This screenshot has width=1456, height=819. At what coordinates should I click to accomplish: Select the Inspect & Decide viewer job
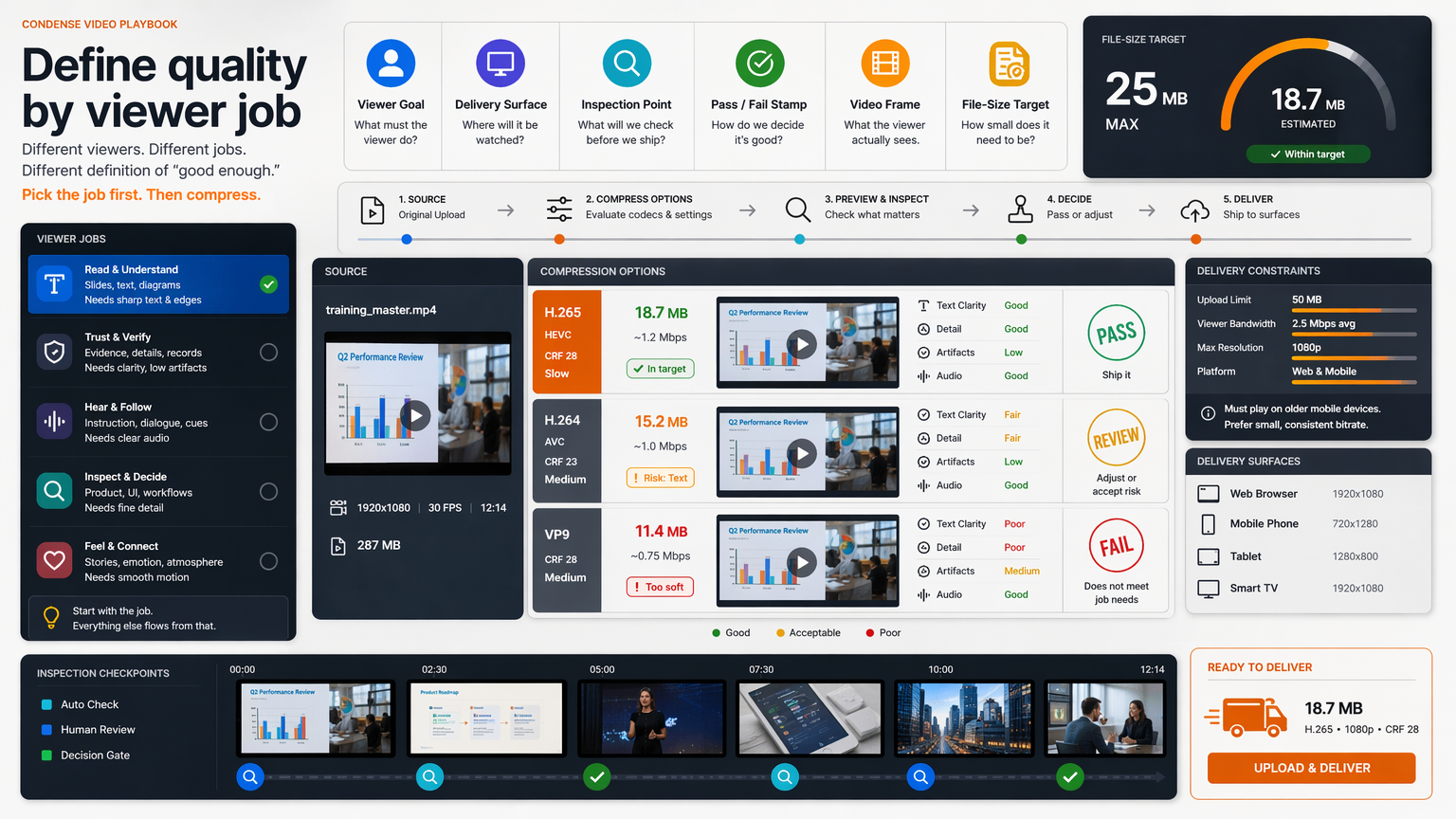pos(158,492)
